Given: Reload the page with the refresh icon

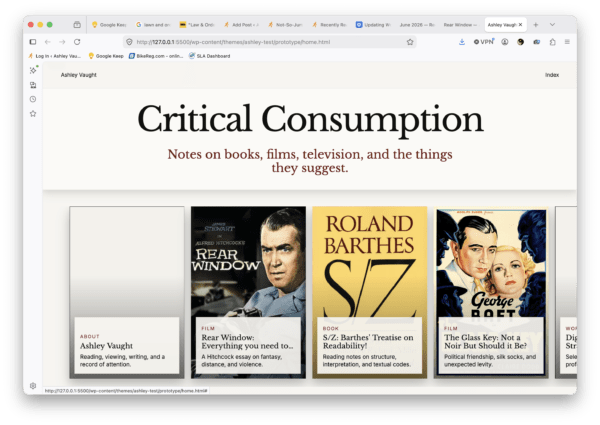Looking at the screenshot, I should (77, 42).
